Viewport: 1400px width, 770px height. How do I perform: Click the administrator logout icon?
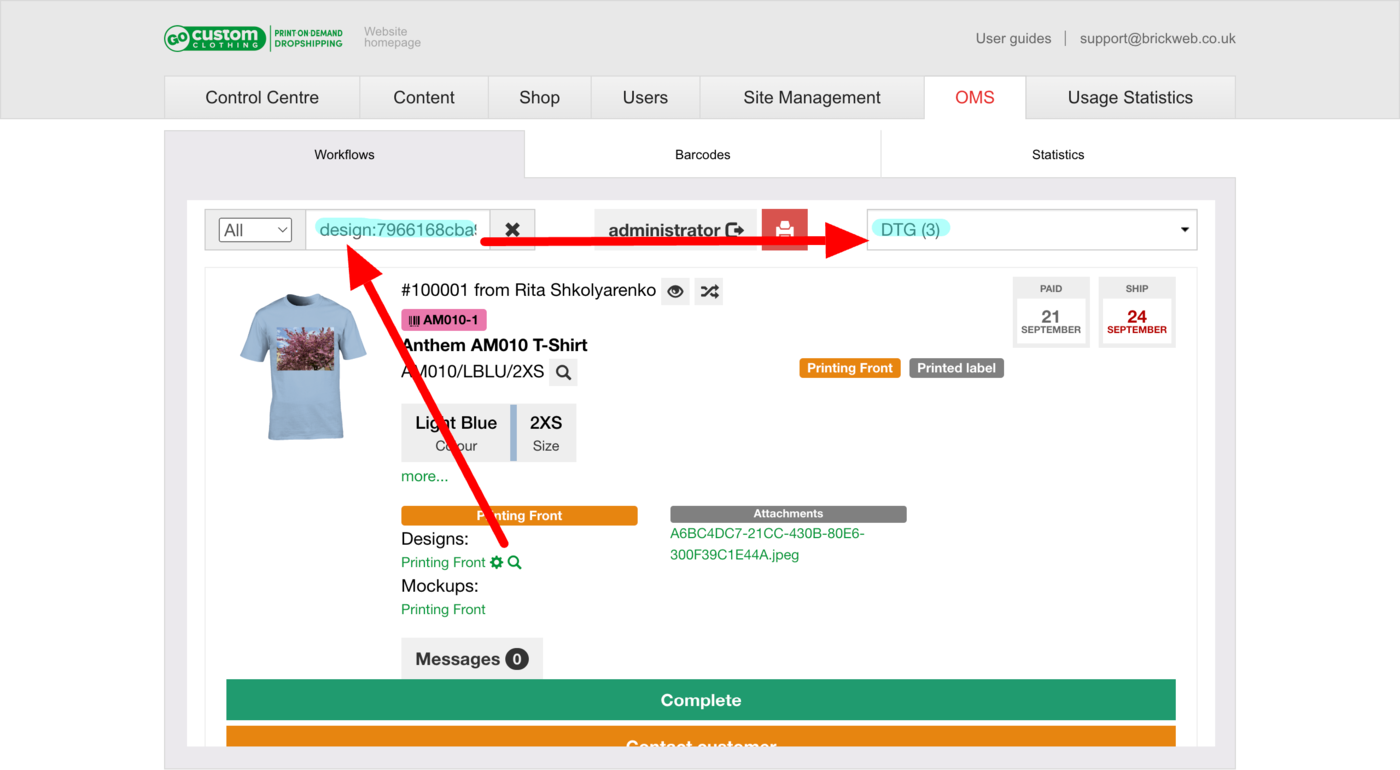tap(735, 230)
